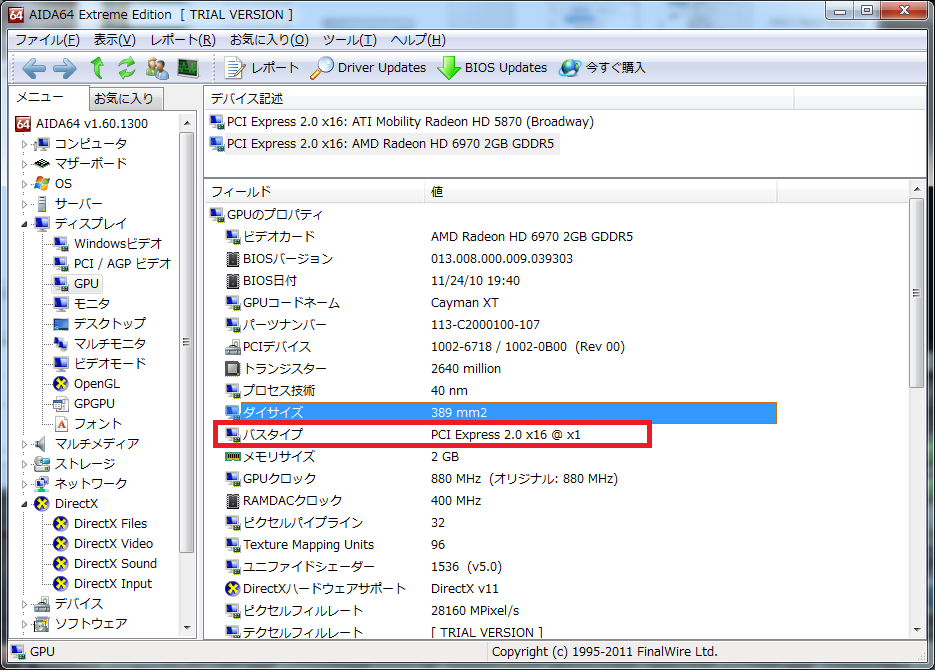Image resolution: width=936 pixels, height=671 pixels.
Task: Open the ツール menu
Action: (350, 40)
